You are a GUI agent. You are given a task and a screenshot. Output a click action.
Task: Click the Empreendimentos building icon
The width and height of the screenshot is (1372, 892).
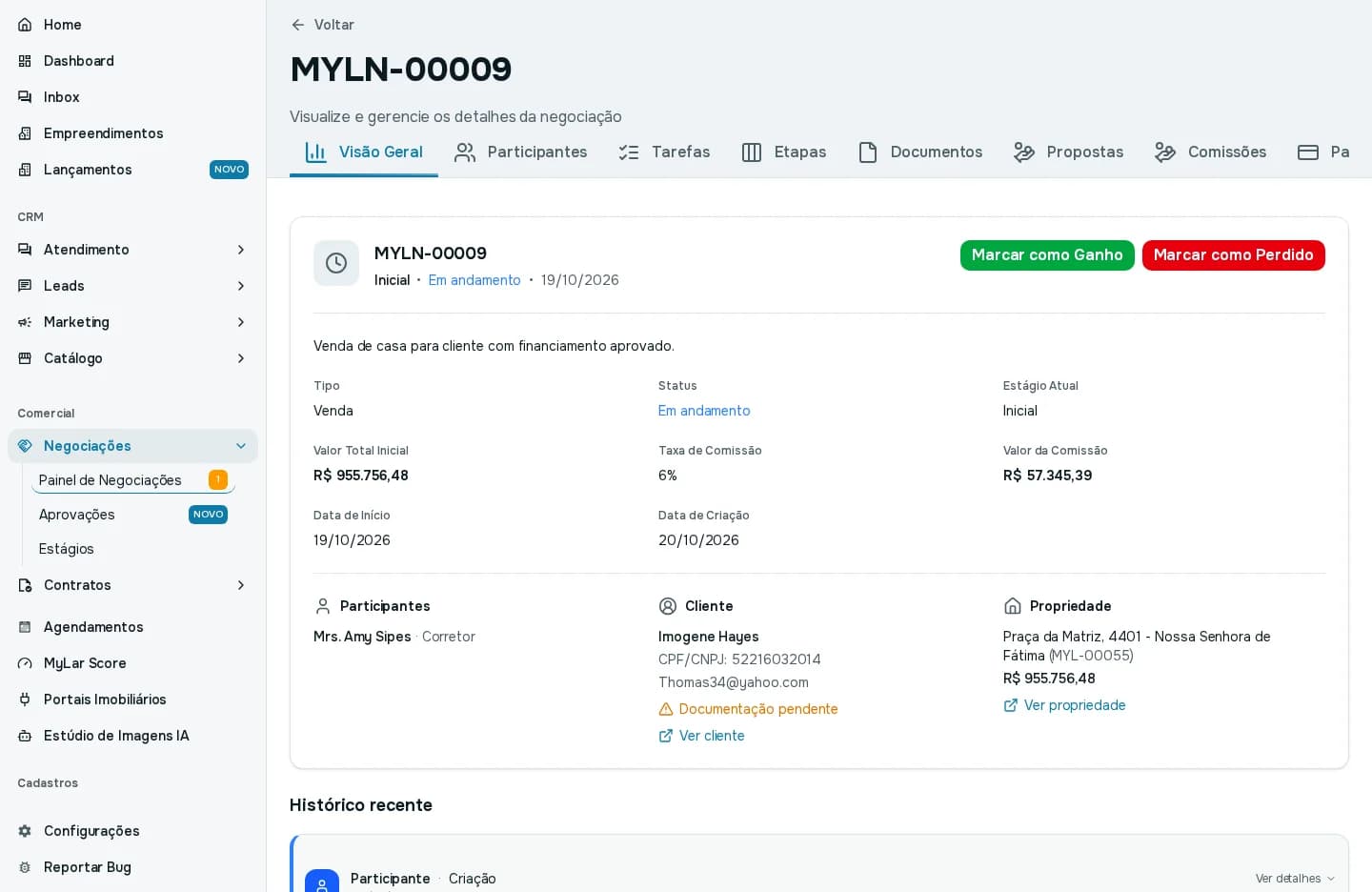25,133
